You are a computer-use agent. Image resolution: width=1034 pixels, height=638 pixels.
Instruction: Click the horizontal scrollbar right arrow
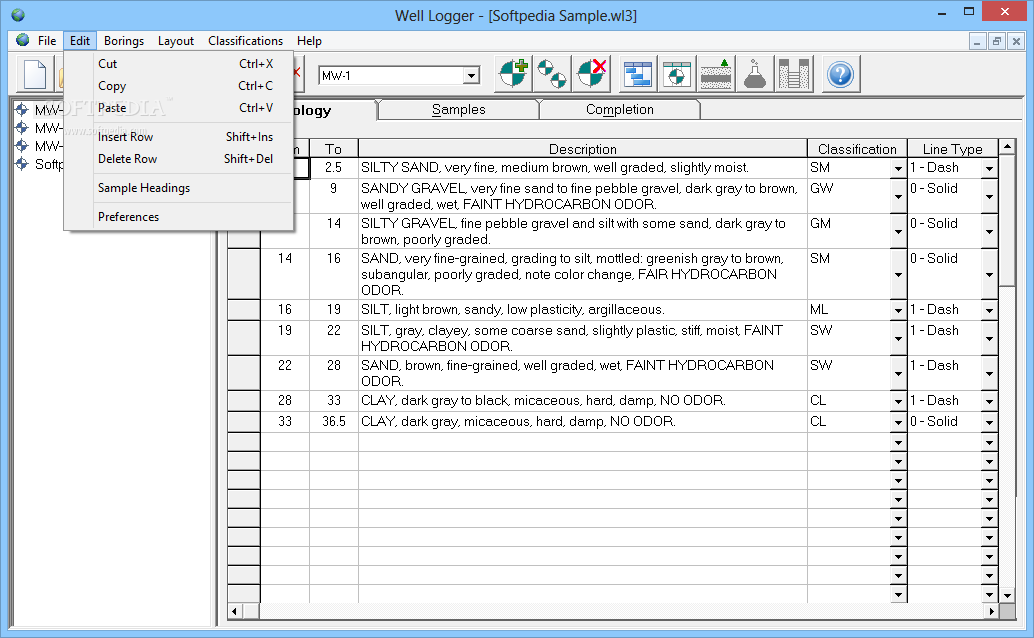pos(991,612)
